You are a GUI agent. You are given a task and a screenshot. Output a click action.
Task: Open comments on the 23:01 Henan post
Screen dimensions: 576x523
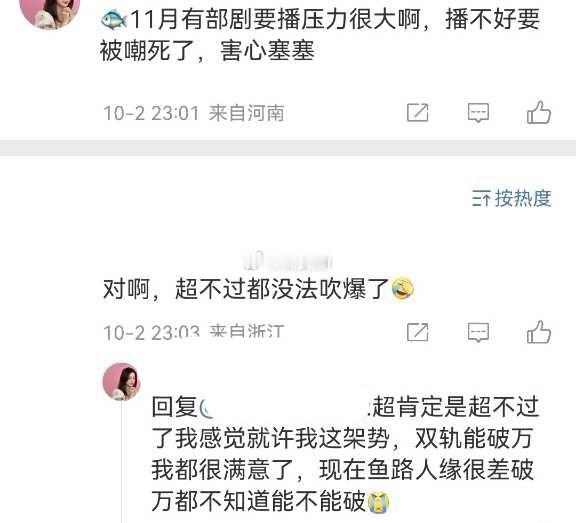(x=478, y=113)
